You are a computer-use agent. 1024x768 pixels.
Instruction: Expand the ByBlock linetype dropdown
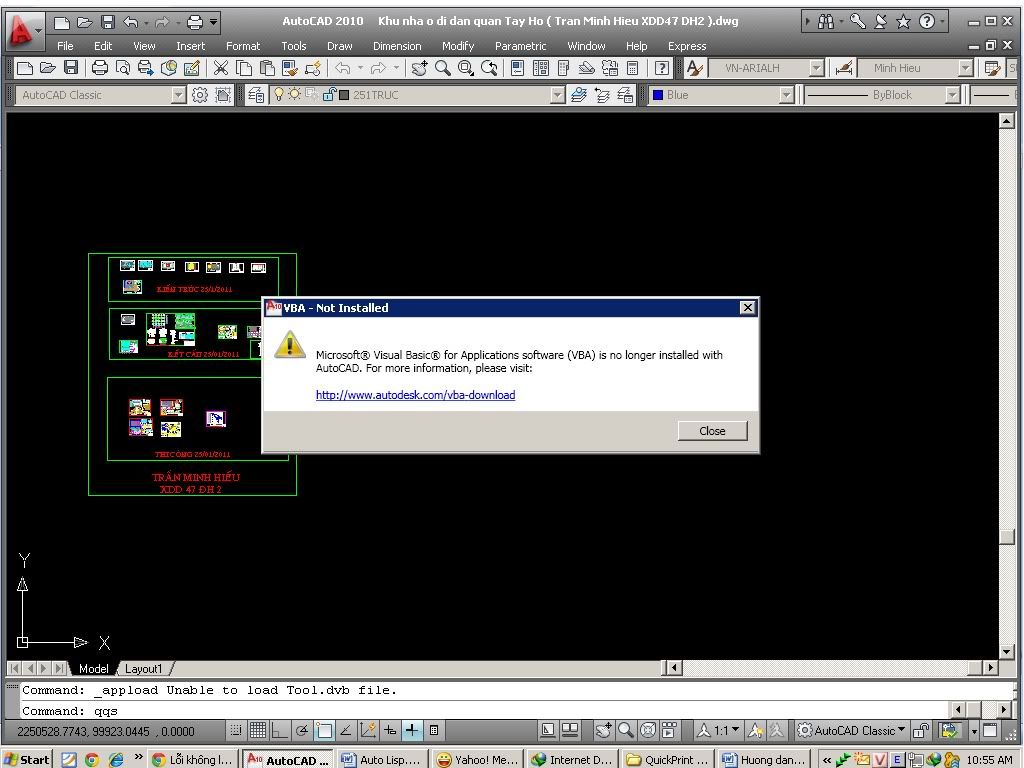(953, 95)
